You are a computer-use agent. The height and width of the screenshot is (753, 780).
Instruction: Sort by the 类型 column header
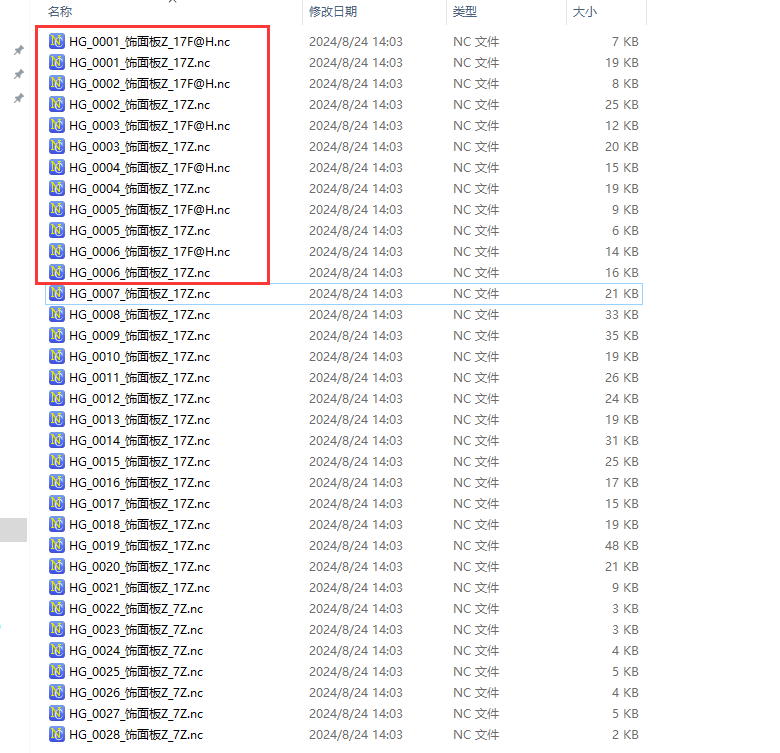click(x=465, y=11)
